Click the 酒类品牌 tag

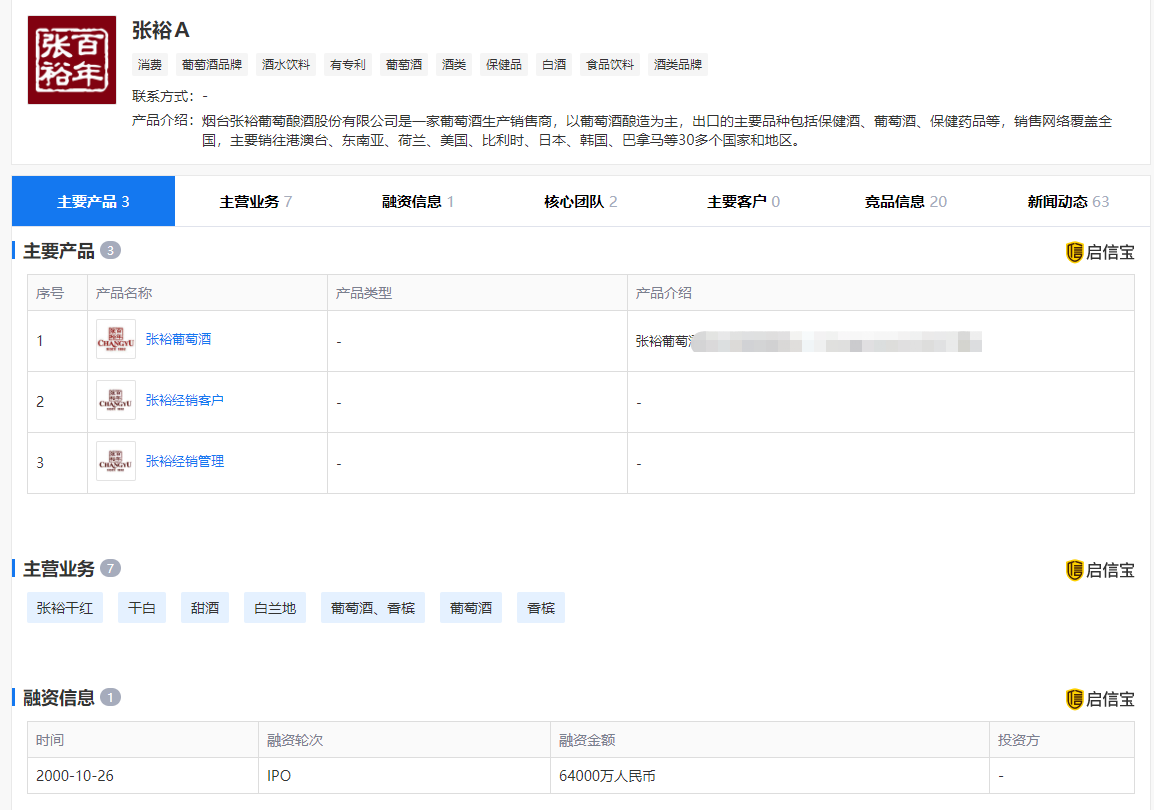tap(678, 65)
